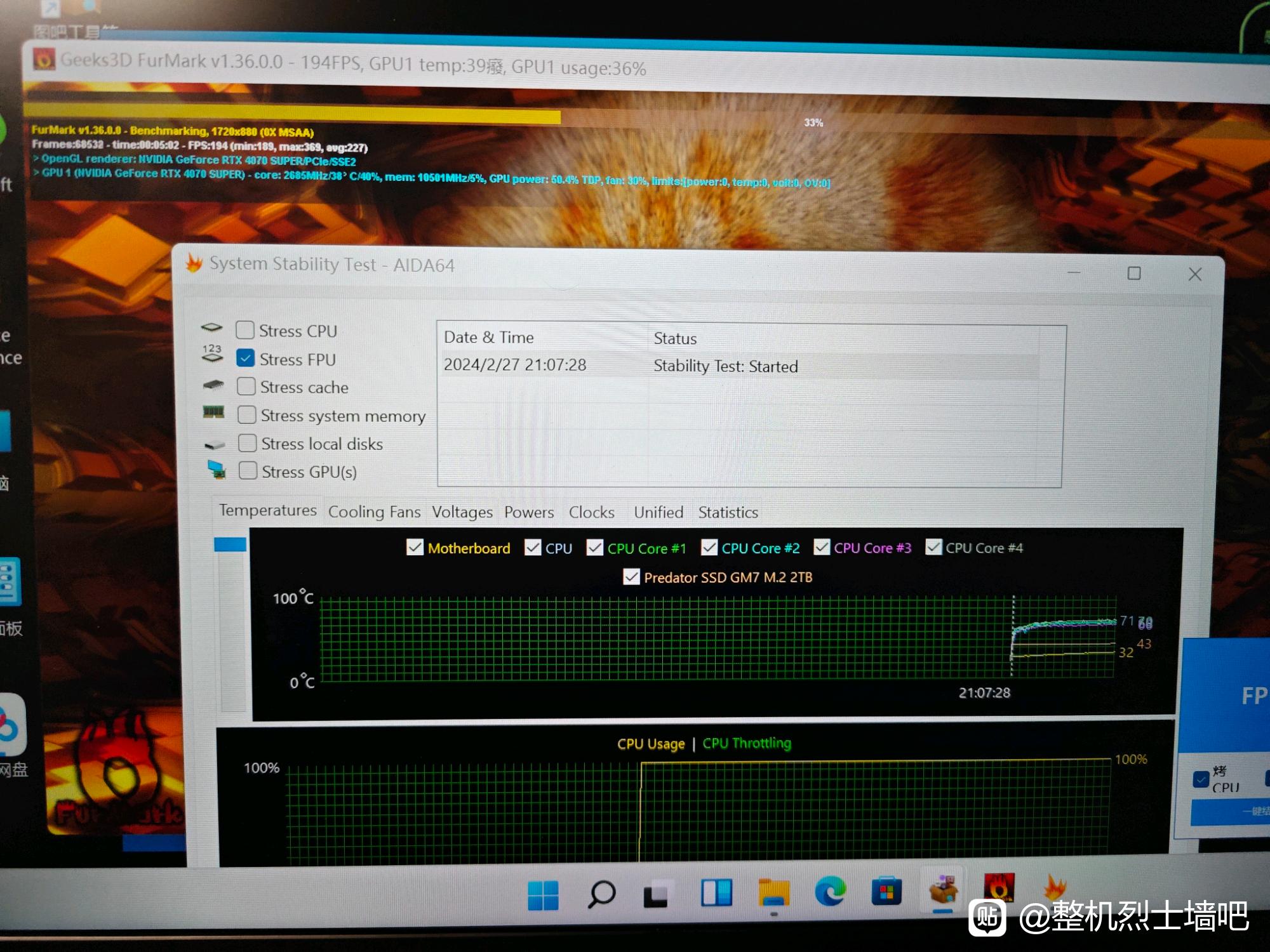Viewport: 1270px width, 952px height.
Task: Hide CPU Core #1 temperature line
Action: click(x=595, y=547)
